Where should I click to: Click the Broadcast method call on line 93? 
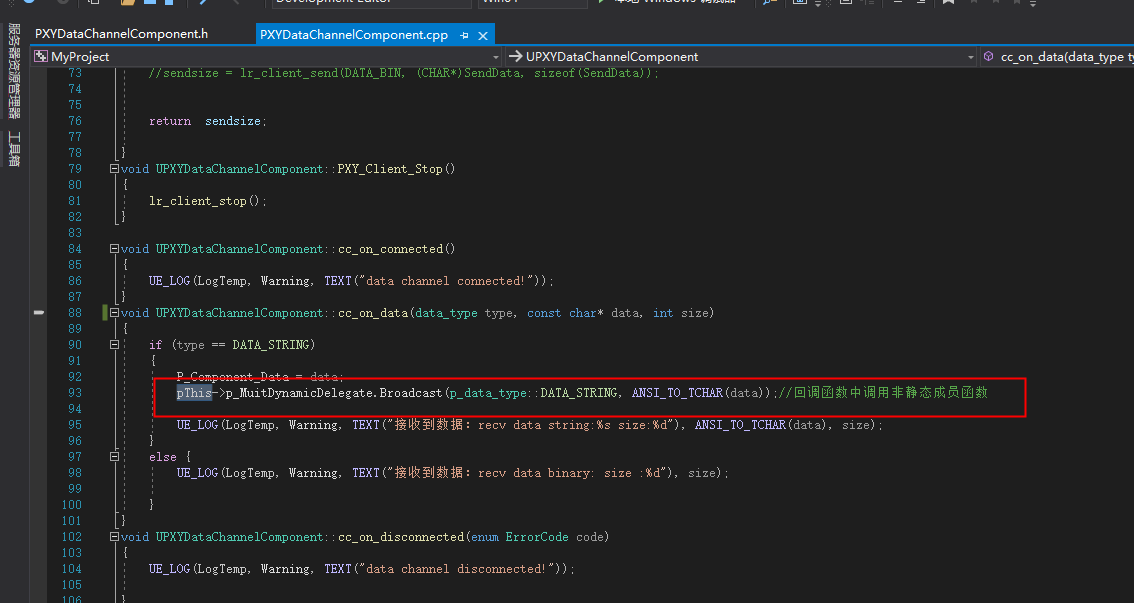(x=410, y=393)
